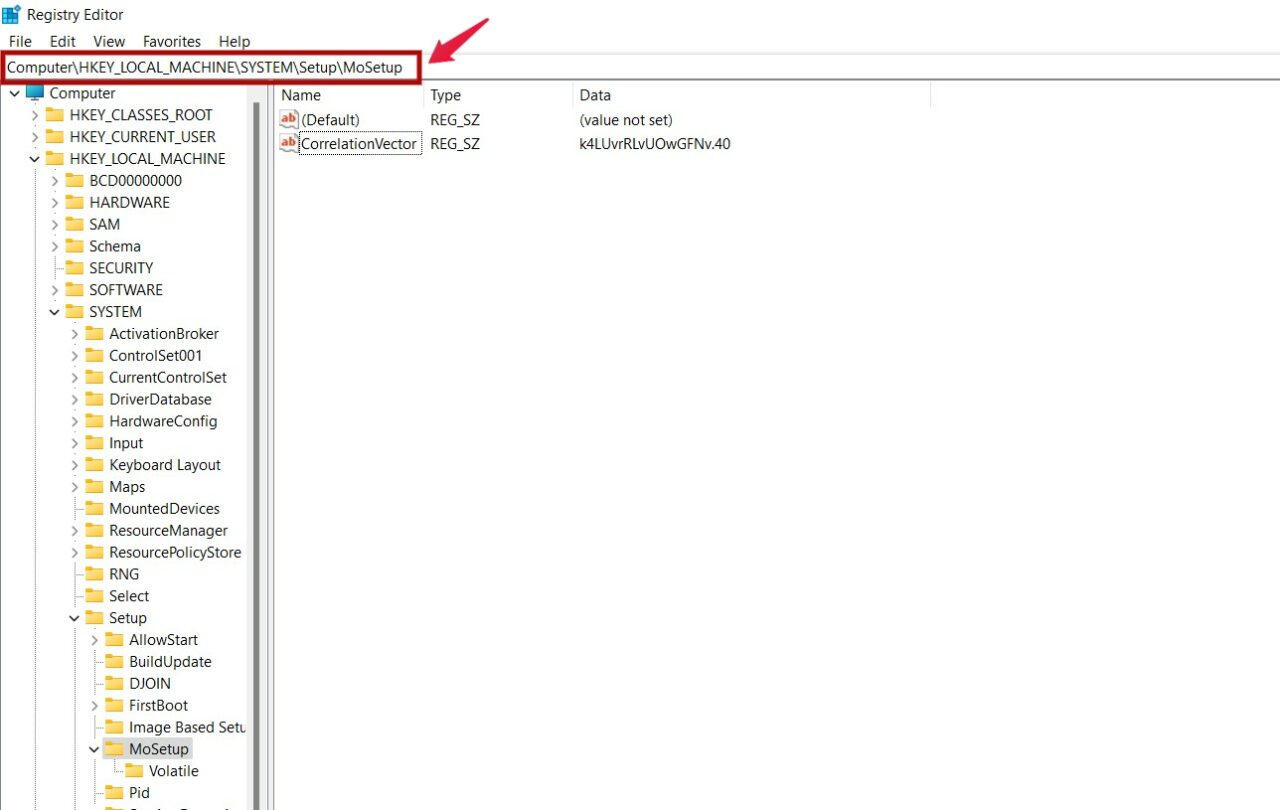Open the File menu
Image resolution: width=1280 pixels, height=810 pixels.
tap(20, 41)
